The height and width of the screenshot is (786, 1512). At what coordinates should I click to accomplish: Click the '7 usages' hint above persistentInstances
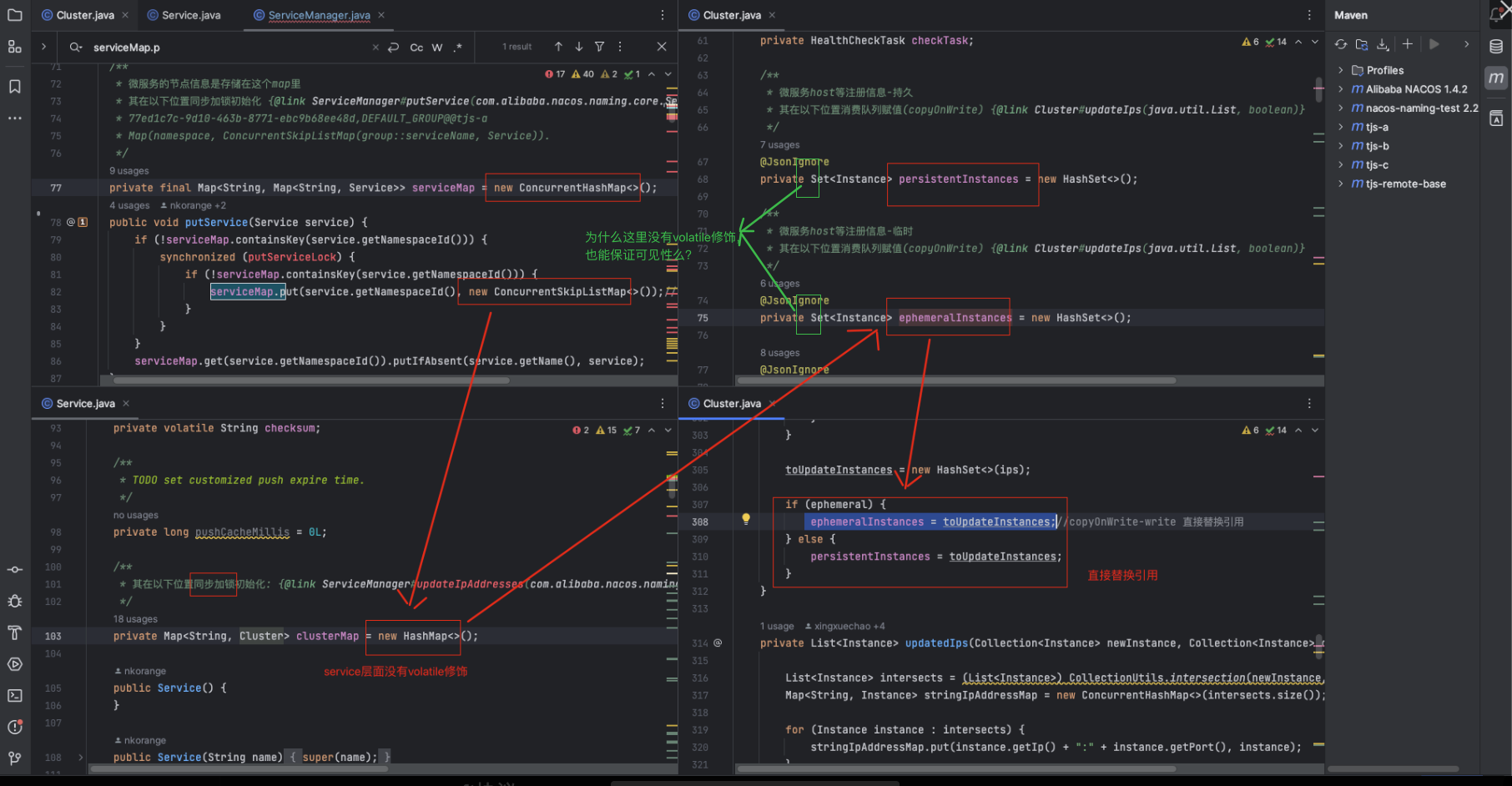click(779, 145)
